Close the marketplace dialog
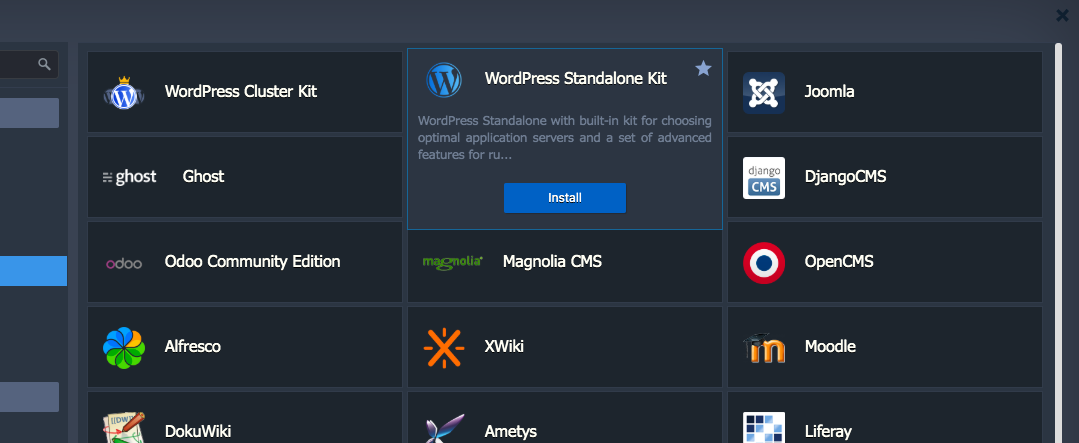The height and width of the screenshot is (443, 1079). (1062, 15)
